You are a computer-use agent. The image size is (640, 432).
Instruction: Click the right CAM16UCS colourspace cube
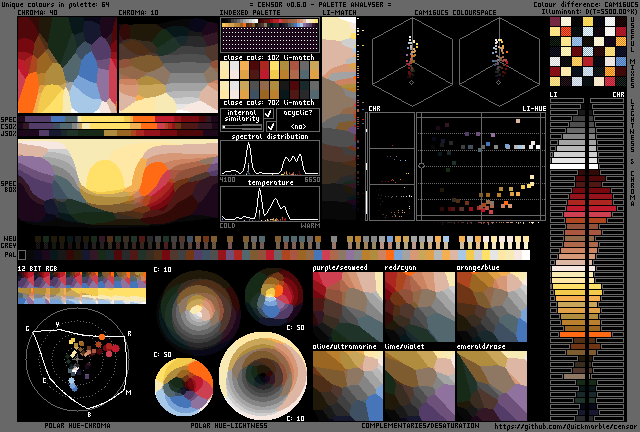[499, 60]
